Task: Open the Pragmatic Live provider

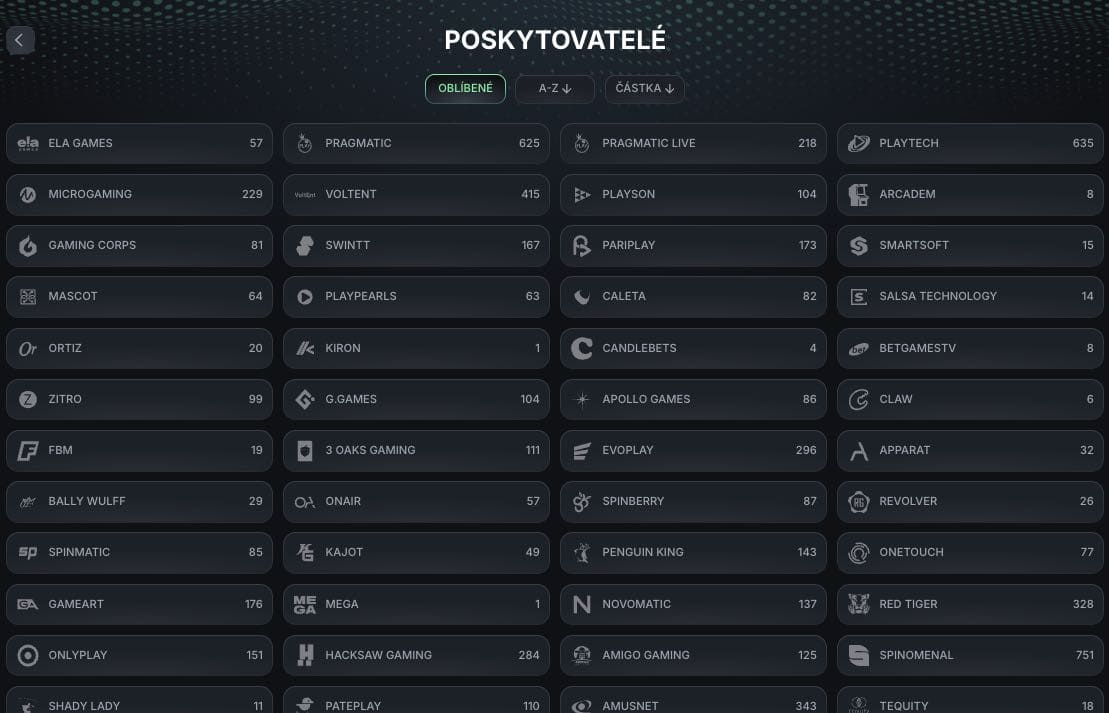Action: [x=692, y=143]
